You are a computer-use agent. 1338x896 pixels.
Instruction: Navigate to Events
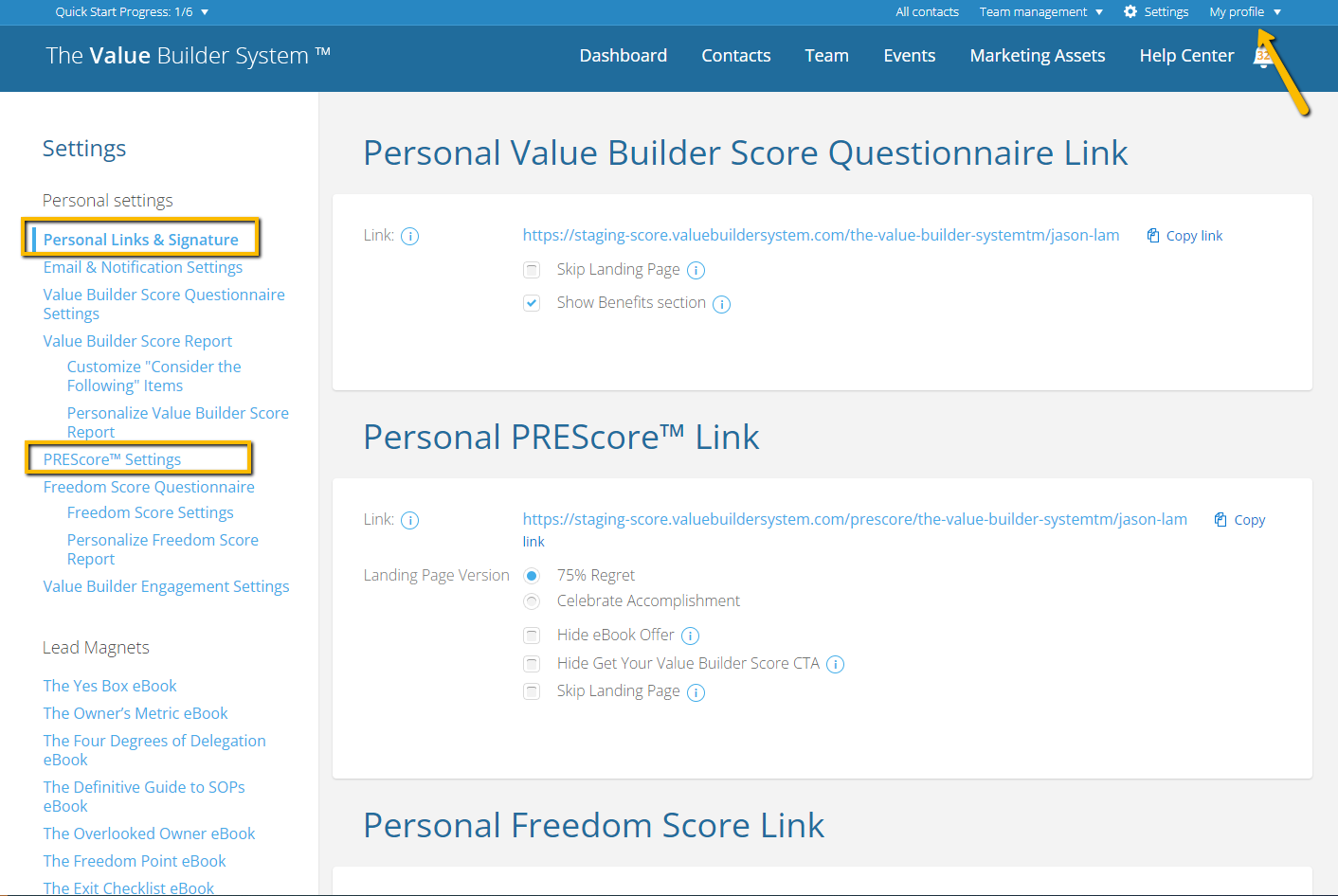(910, 56)
